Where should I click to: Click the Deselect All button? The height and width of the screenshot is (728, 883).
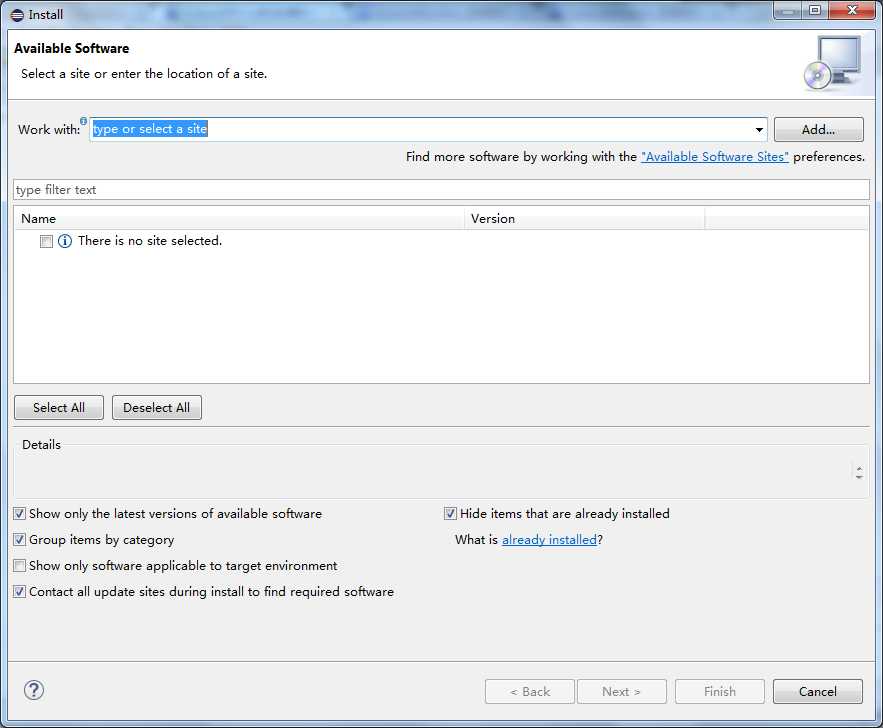pyautogui.click(x=157, y=408)
